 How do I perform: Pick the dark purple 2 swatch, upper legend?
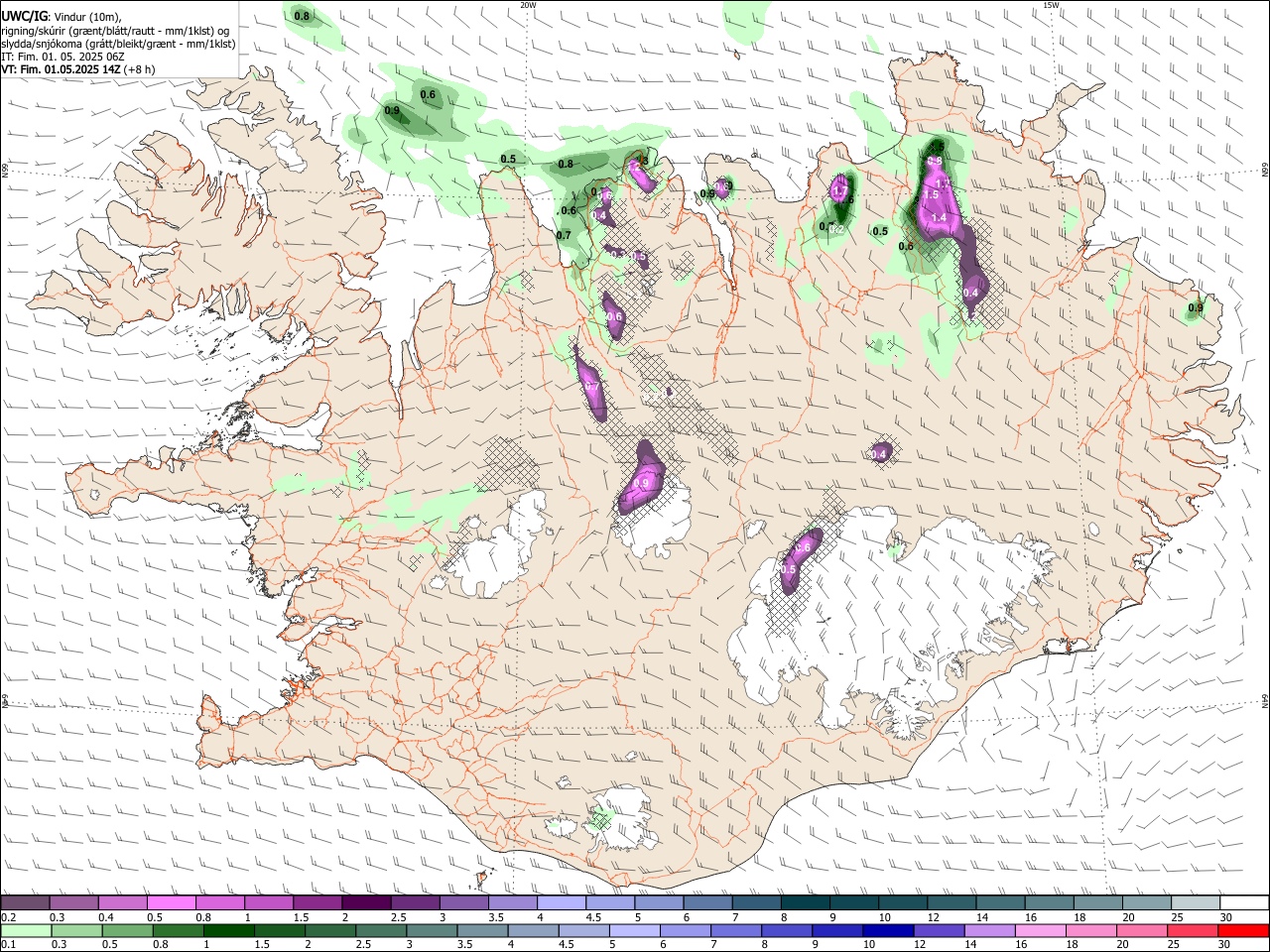tap(366, 902)
